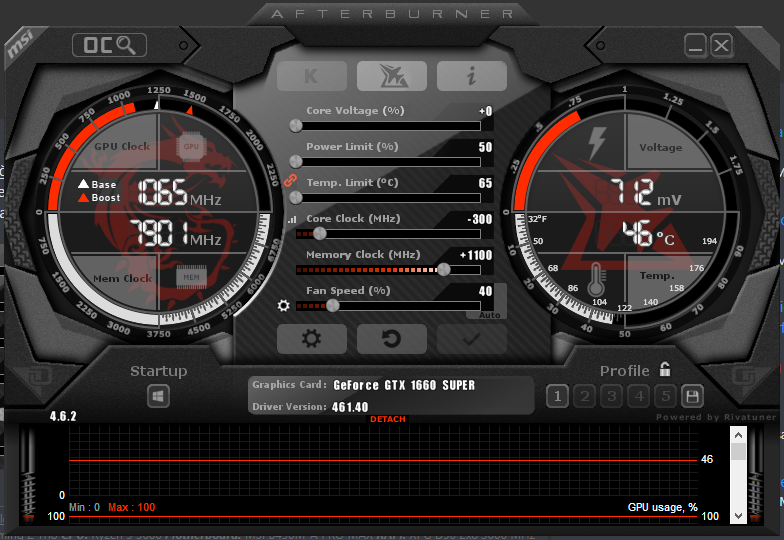Screen dimensions: 784x540
Task: Click the fan speed settings gear icon
Action: pyautogui.click(x=284, y=306)
